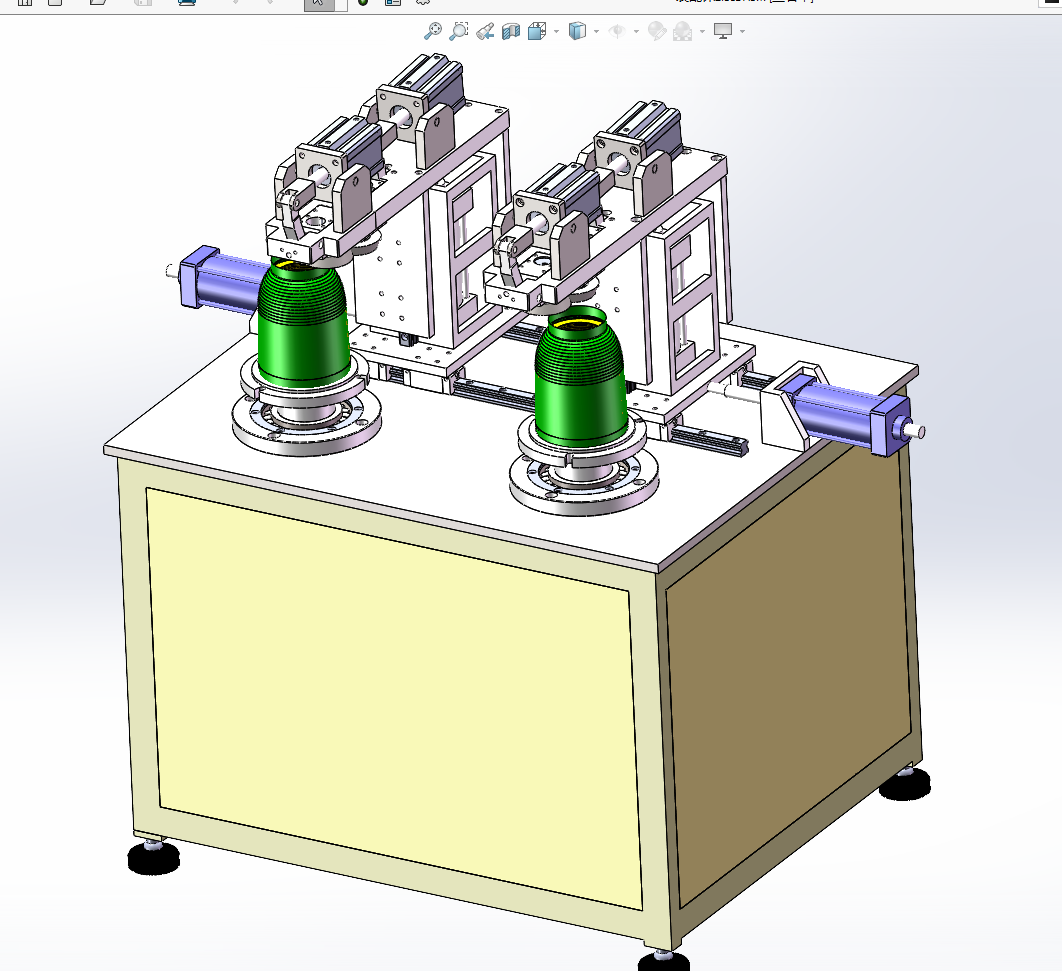This screenshot has width=1062, height=971.
Task: Open the View Orientation cube icon
Action: coord(536,31)
